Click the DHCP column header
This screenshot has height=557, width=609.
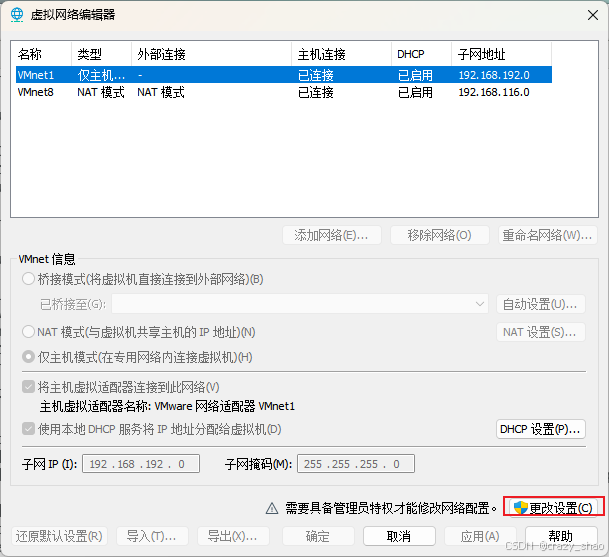point(421,54)
